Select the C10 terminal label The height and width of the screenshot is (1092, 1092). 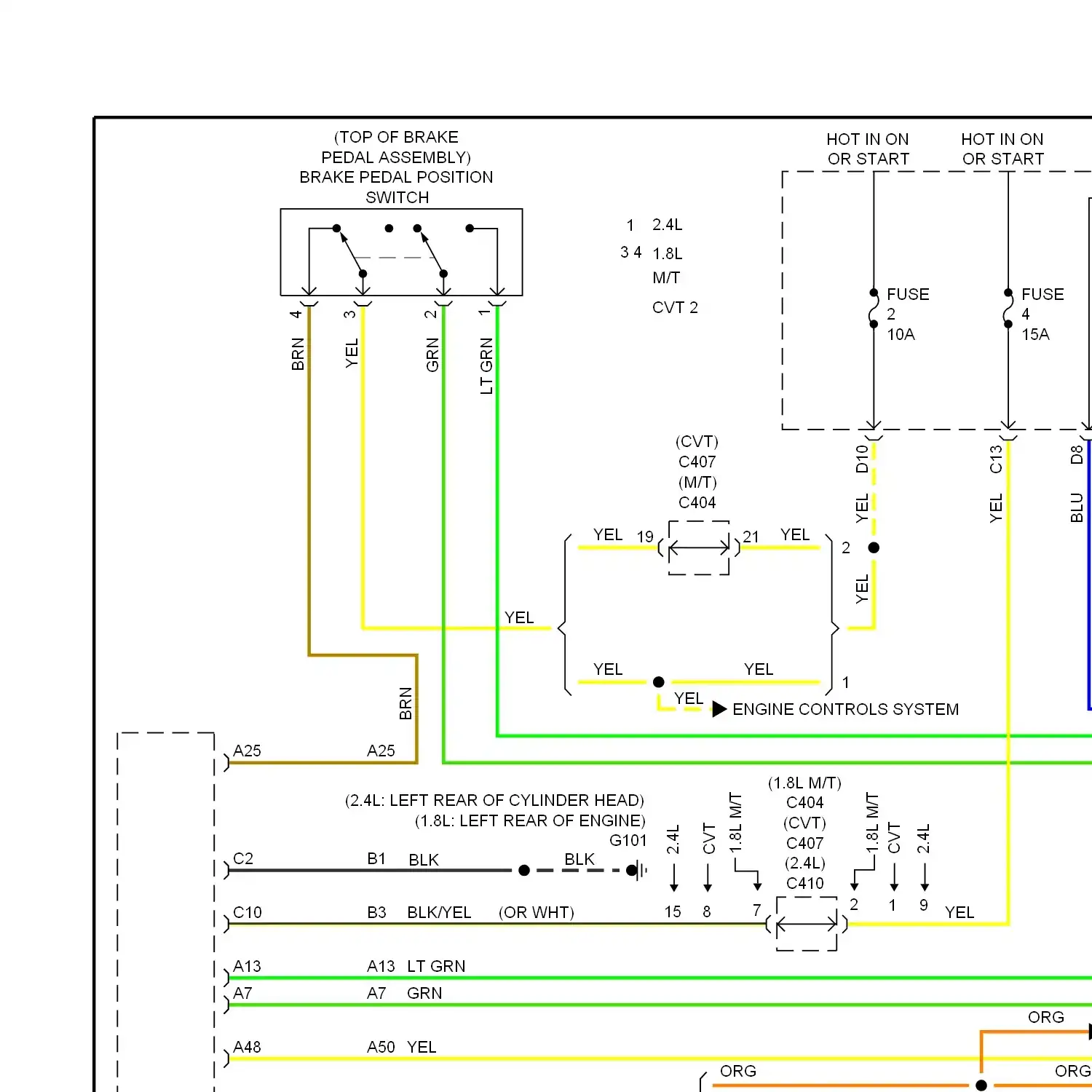(247, 913)
